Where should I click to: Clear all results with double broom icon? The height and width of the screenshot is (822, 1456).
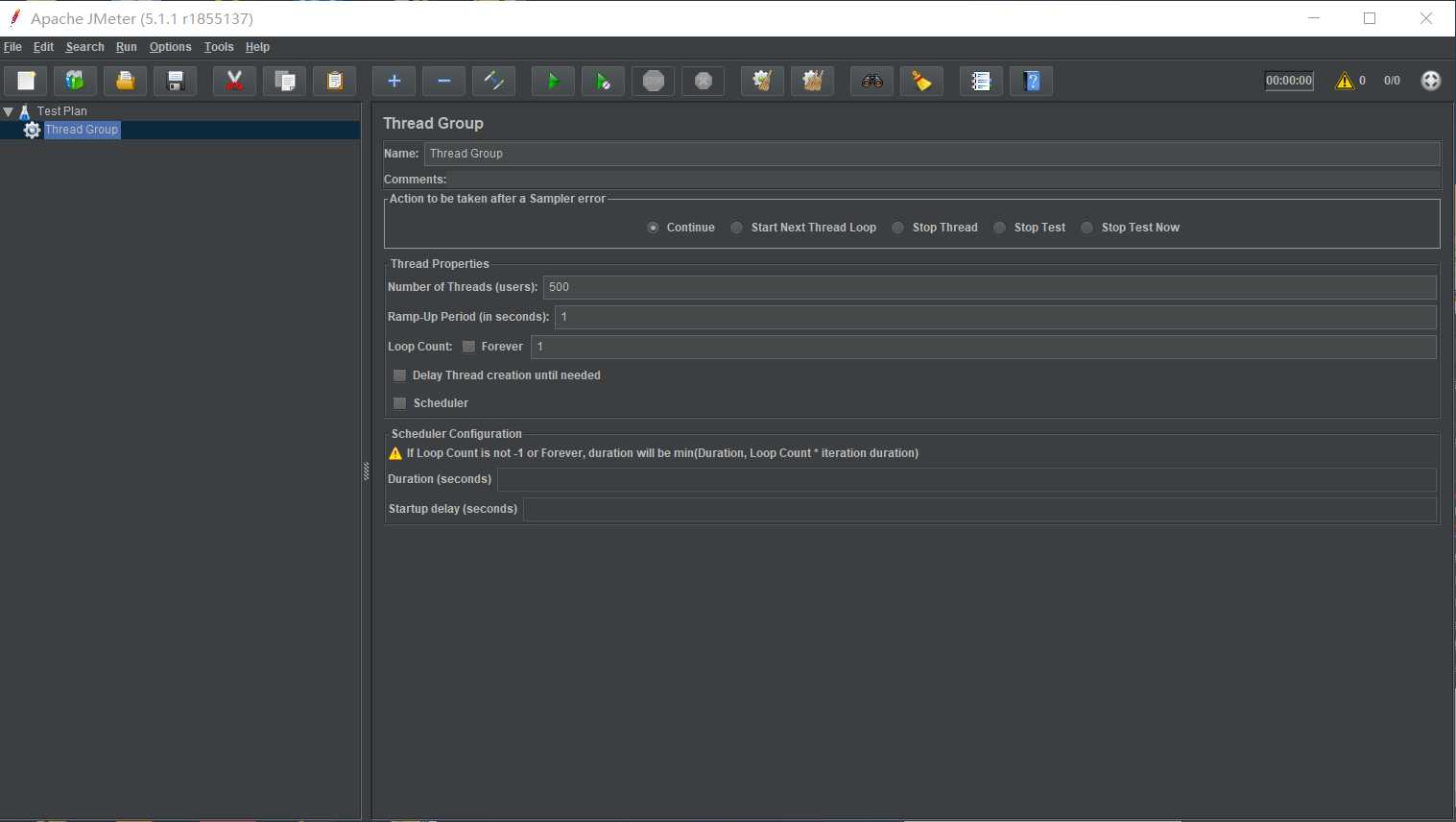tap(813, 81)
